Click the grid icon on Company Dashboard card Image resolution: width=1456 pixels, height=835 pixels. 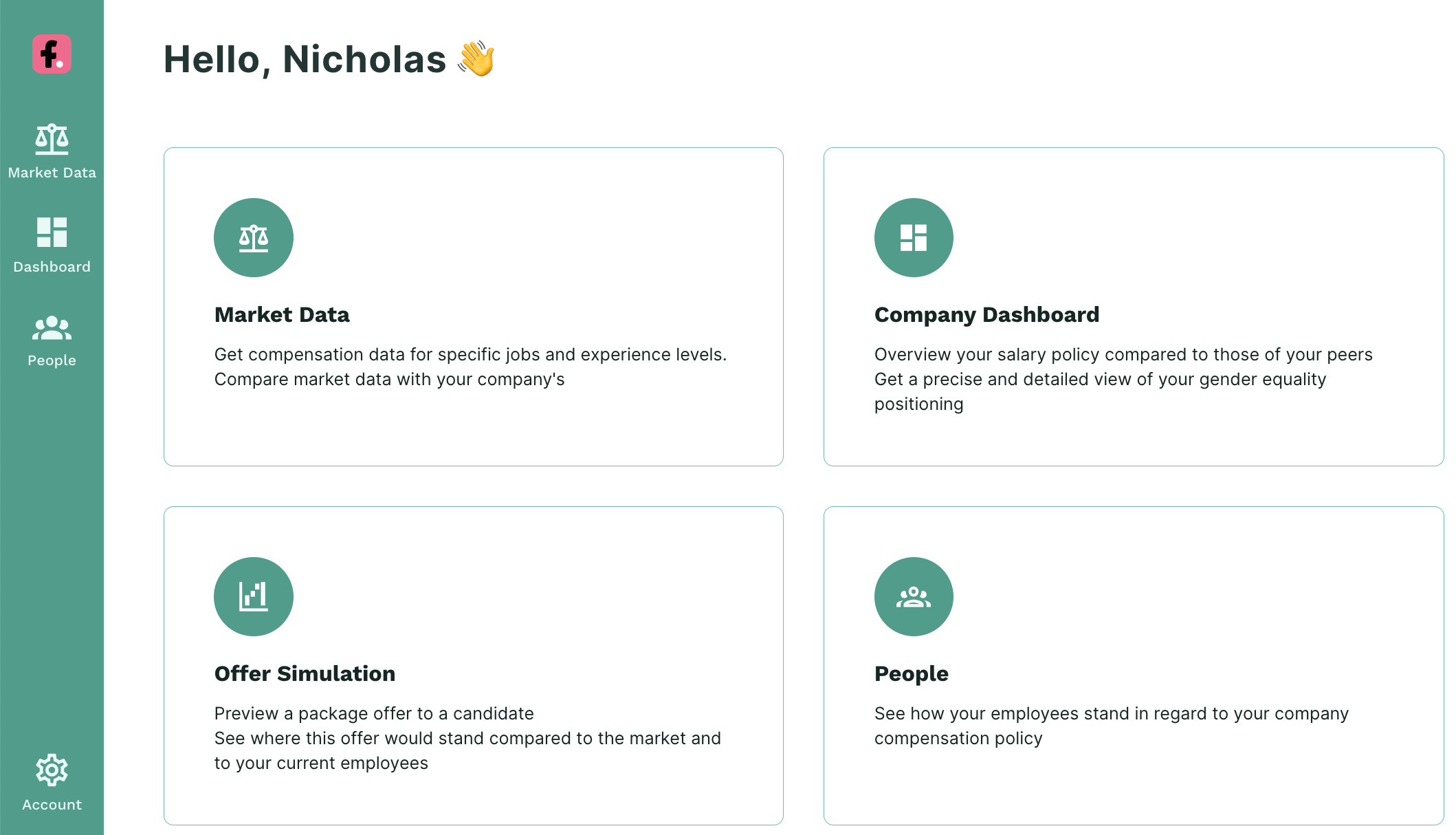click(x=914, y=237)
